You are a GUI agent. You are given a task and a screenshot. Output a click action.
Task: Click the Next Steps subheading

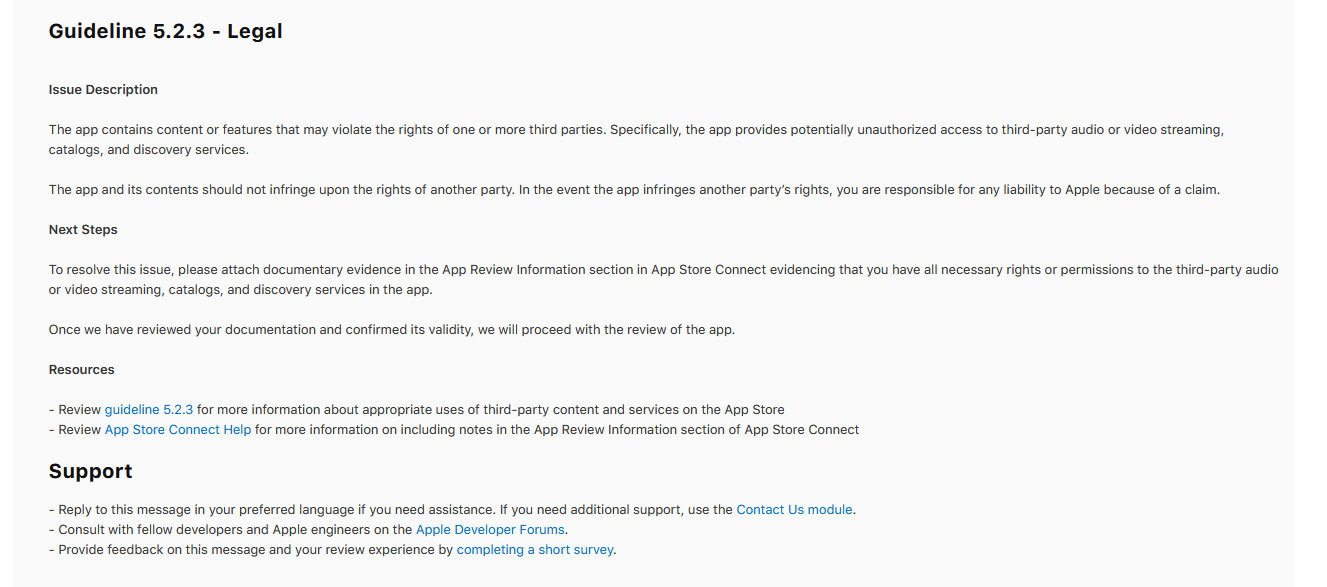(x=83, y=230)
